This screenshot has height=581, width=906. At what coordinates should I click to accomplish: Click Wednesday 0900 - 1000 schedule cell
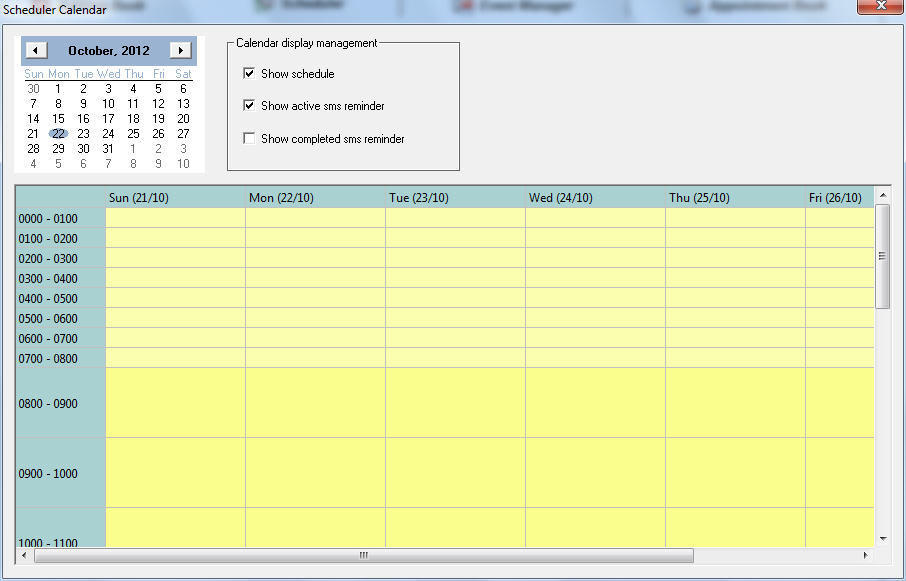coord(595,472)
